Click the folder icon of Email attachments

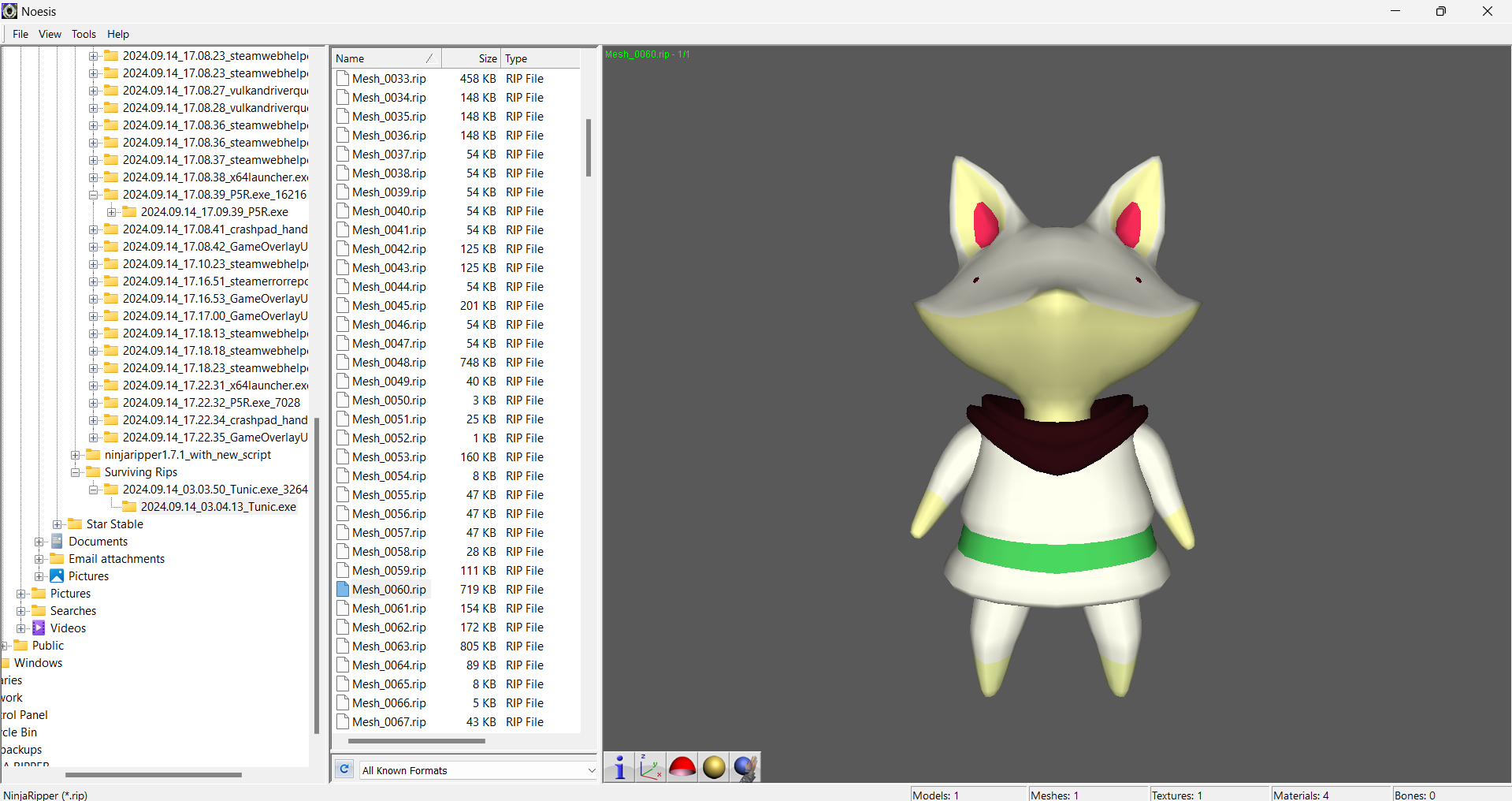(57, 558)
